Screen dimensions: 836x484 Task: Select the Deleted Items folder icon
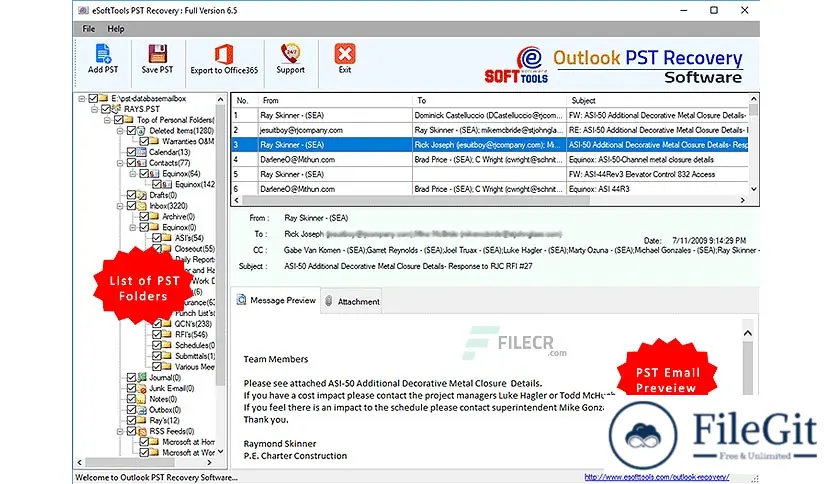pos(141,131)
